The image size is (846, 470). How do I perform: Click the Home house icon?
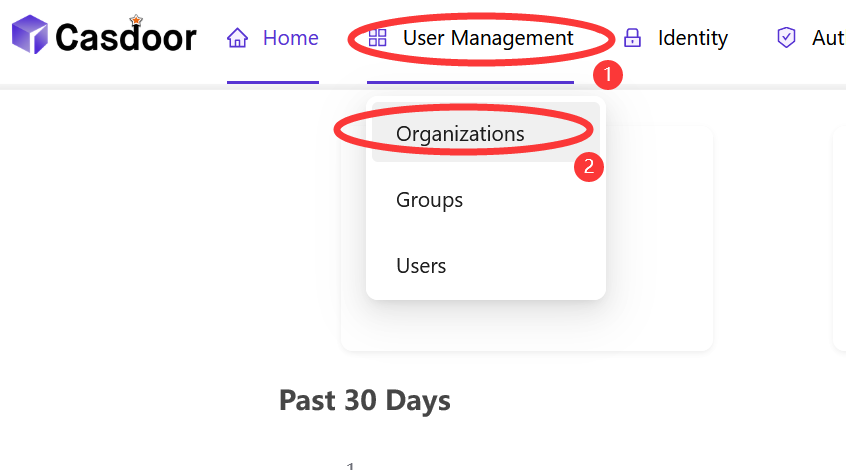[237, 38]
